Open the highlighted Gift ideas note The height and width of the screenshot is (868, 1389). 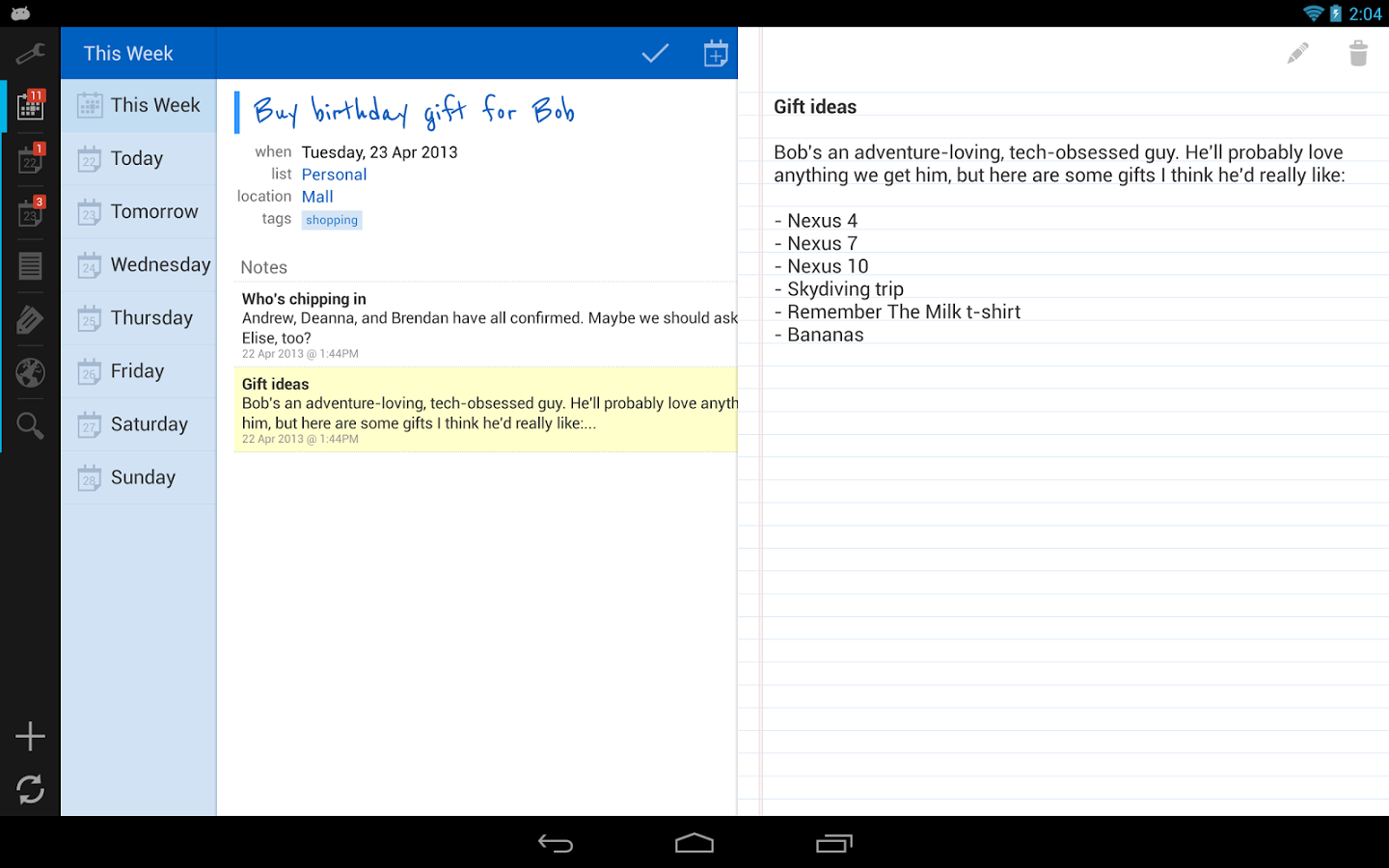pyautogui.click(x=485, y=409)
